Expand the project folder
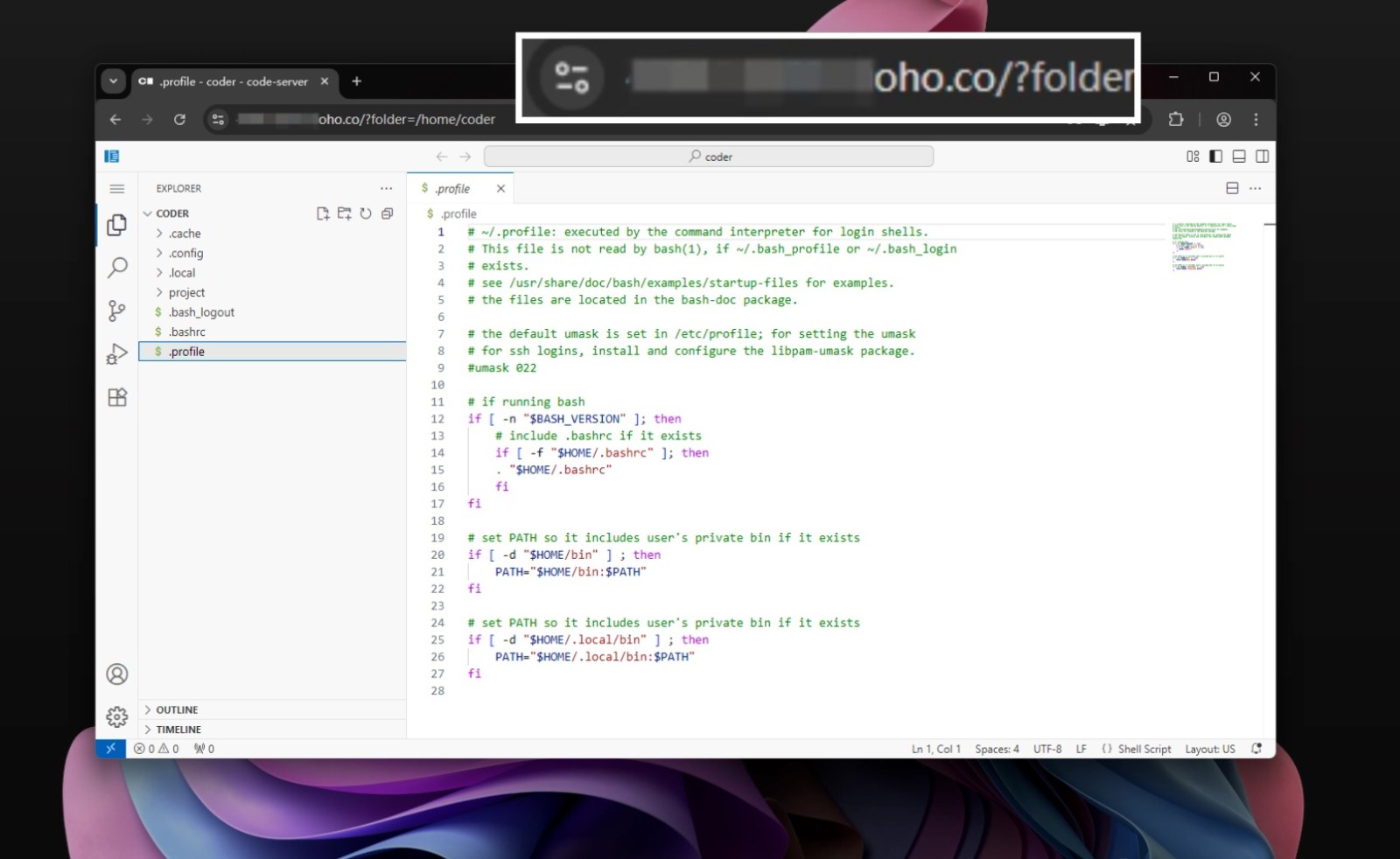Image resolution: width=1400 pixels, height=859 pixels. pyautogui.click(x=186, y=293)
